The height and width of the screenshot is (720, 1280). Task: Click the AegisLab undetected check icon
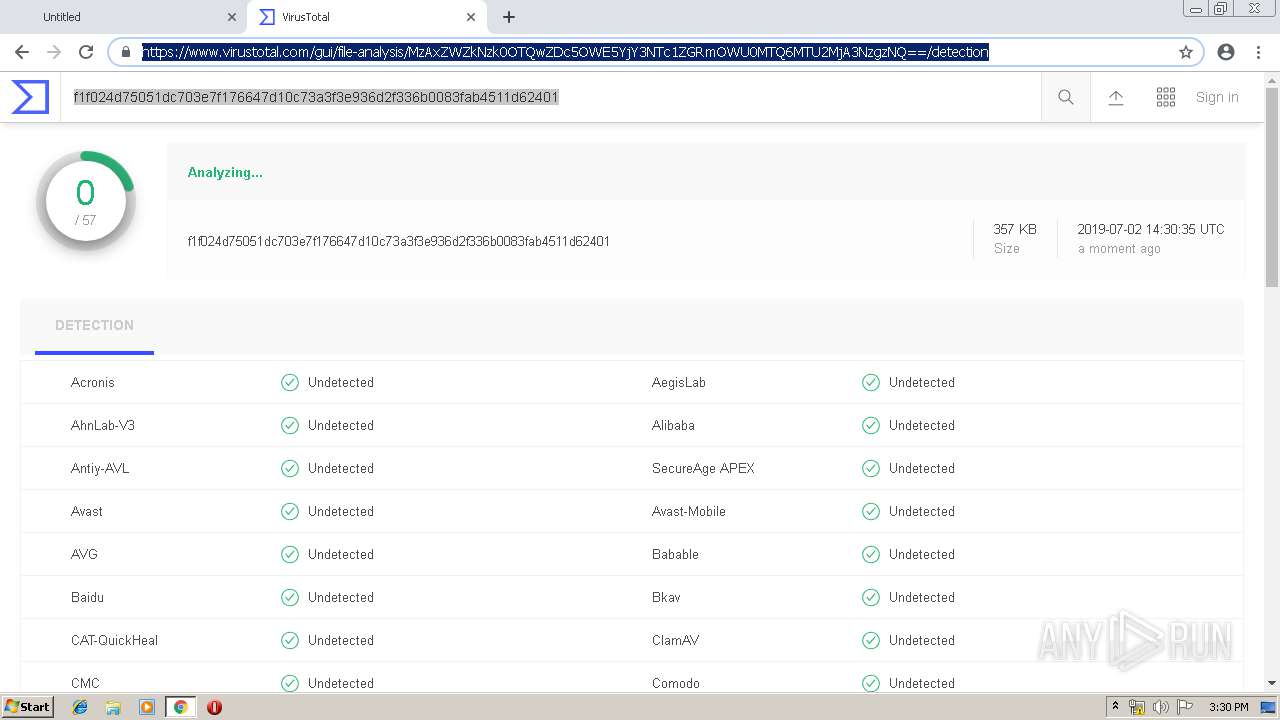[x=871, y=382]
